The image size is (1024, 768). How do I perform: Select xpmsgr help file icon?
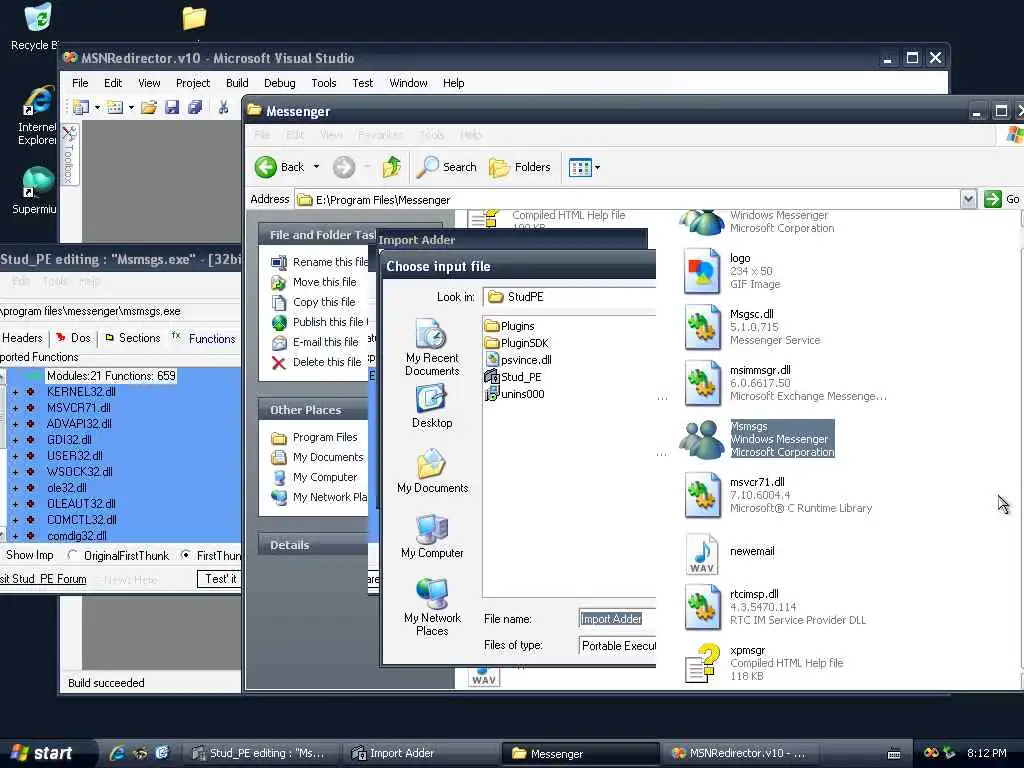(702, 663)
